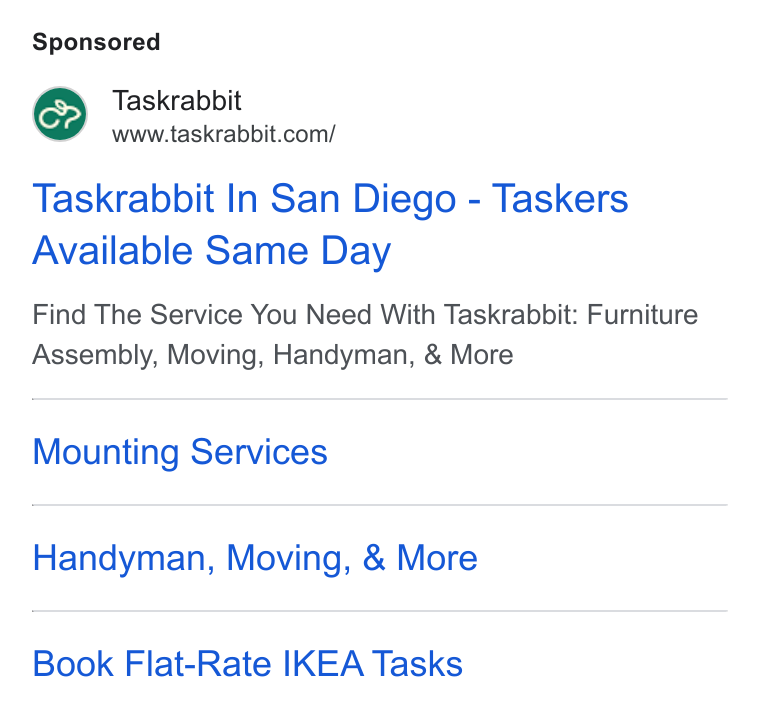
Task: Tap the circular rabbit logo beside the URL
Action: pos(60,114)
